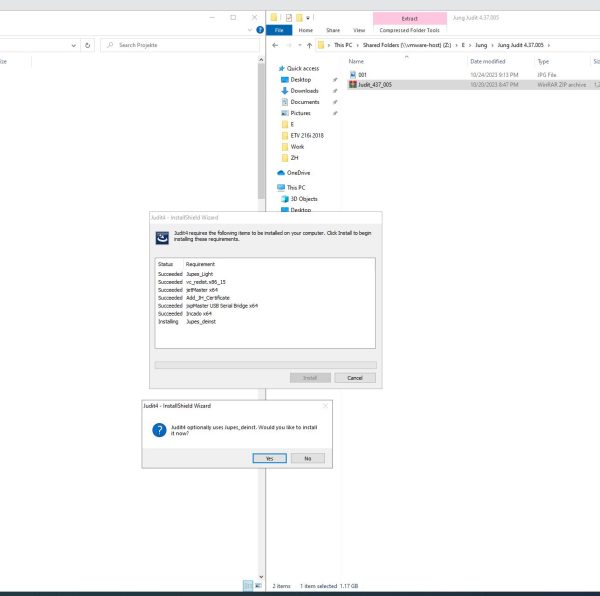This screenshot has width=600, height=596.
Task: Open recent locations dropdown arrow
Action: [x=300, y=45]
